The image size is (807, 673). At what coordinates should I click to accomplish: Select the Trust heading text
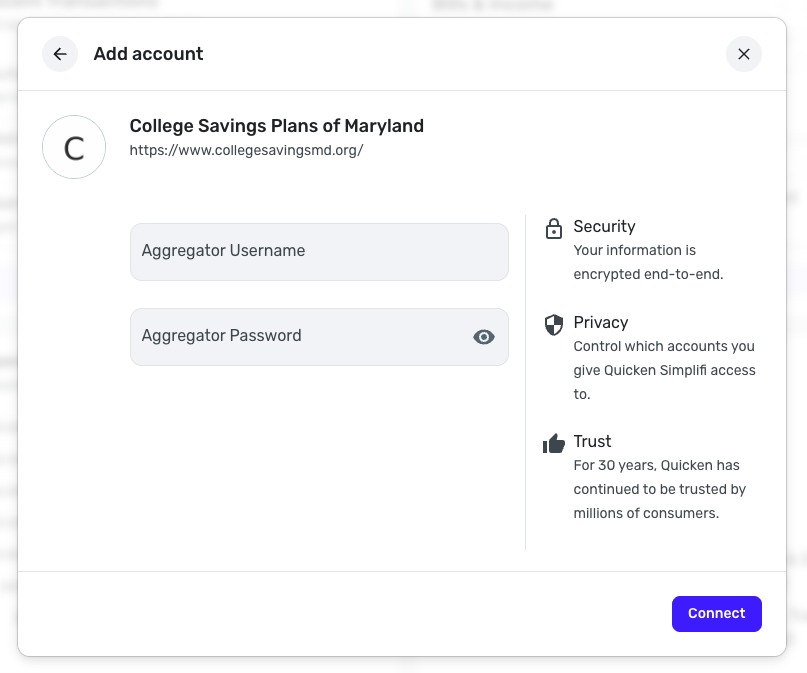coord(592,442)
